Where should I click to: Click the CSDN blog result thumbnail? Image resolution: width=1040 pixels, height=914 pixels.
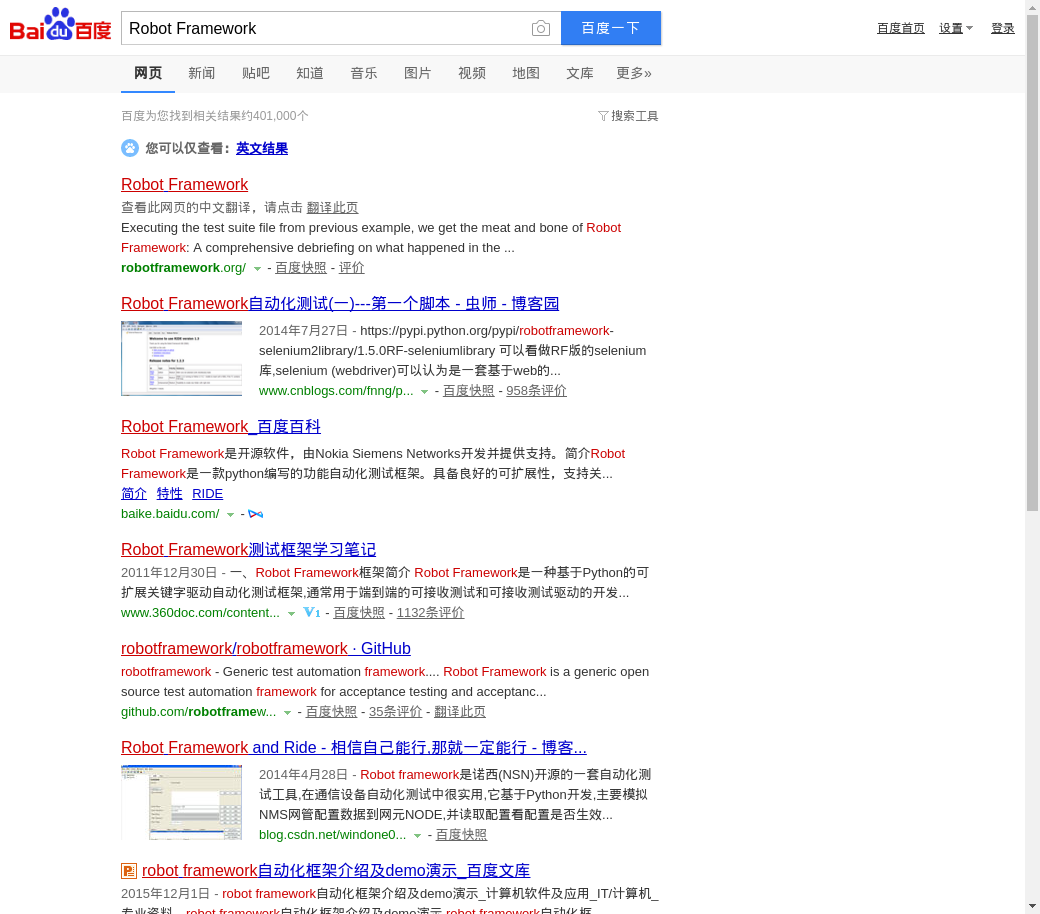[x=181, y=803]
